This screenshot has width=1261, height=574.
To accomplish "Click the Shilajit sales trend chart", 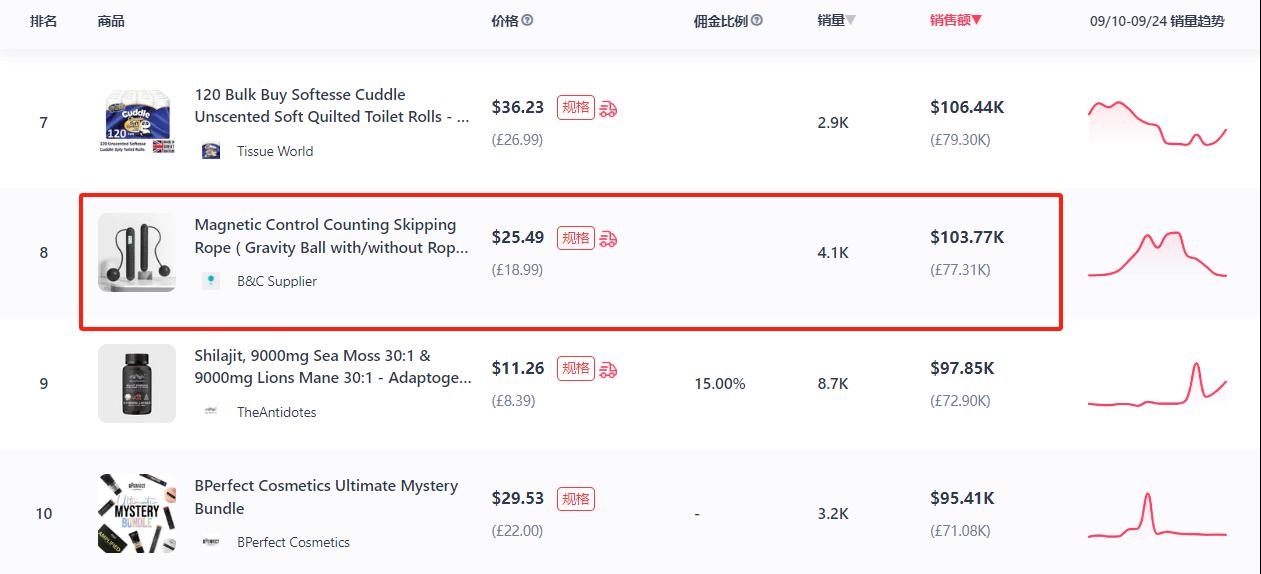I will click(1157, 385).
